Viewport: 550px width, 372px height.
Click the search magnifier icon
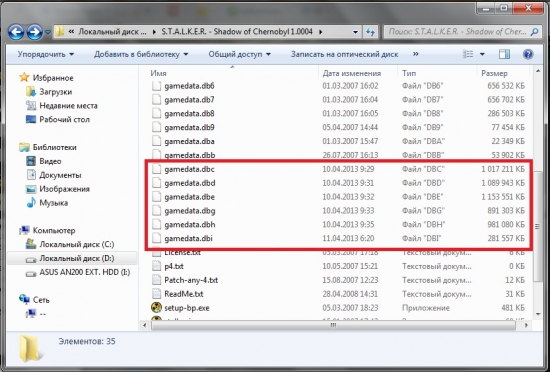(x=534, y=32)
